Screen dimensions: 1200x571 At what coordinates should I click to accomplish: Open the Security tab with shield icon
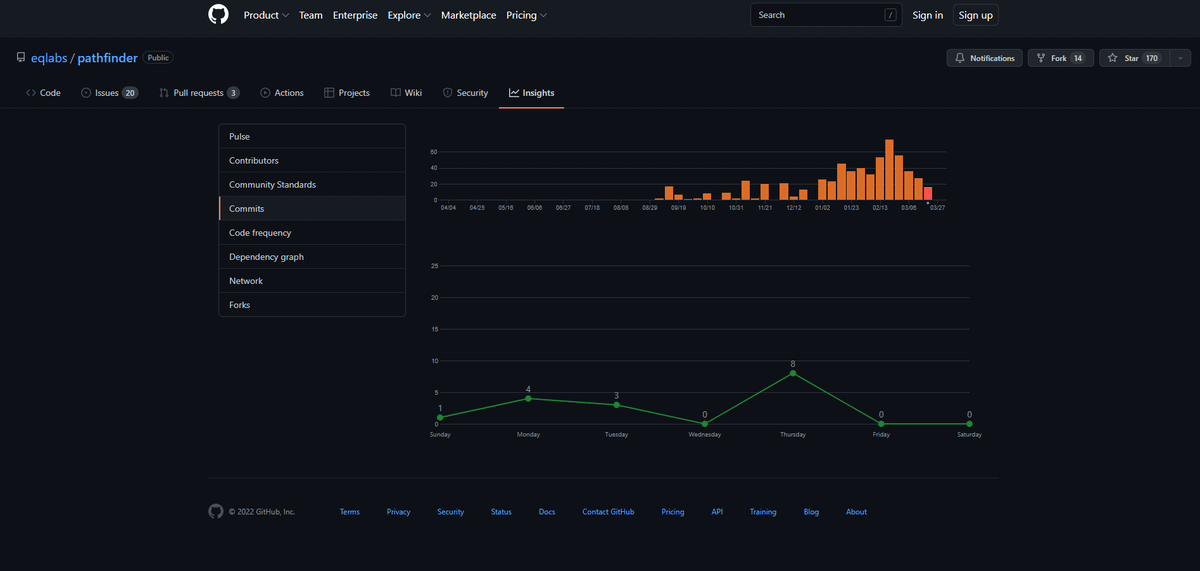[x=465, y=93]
